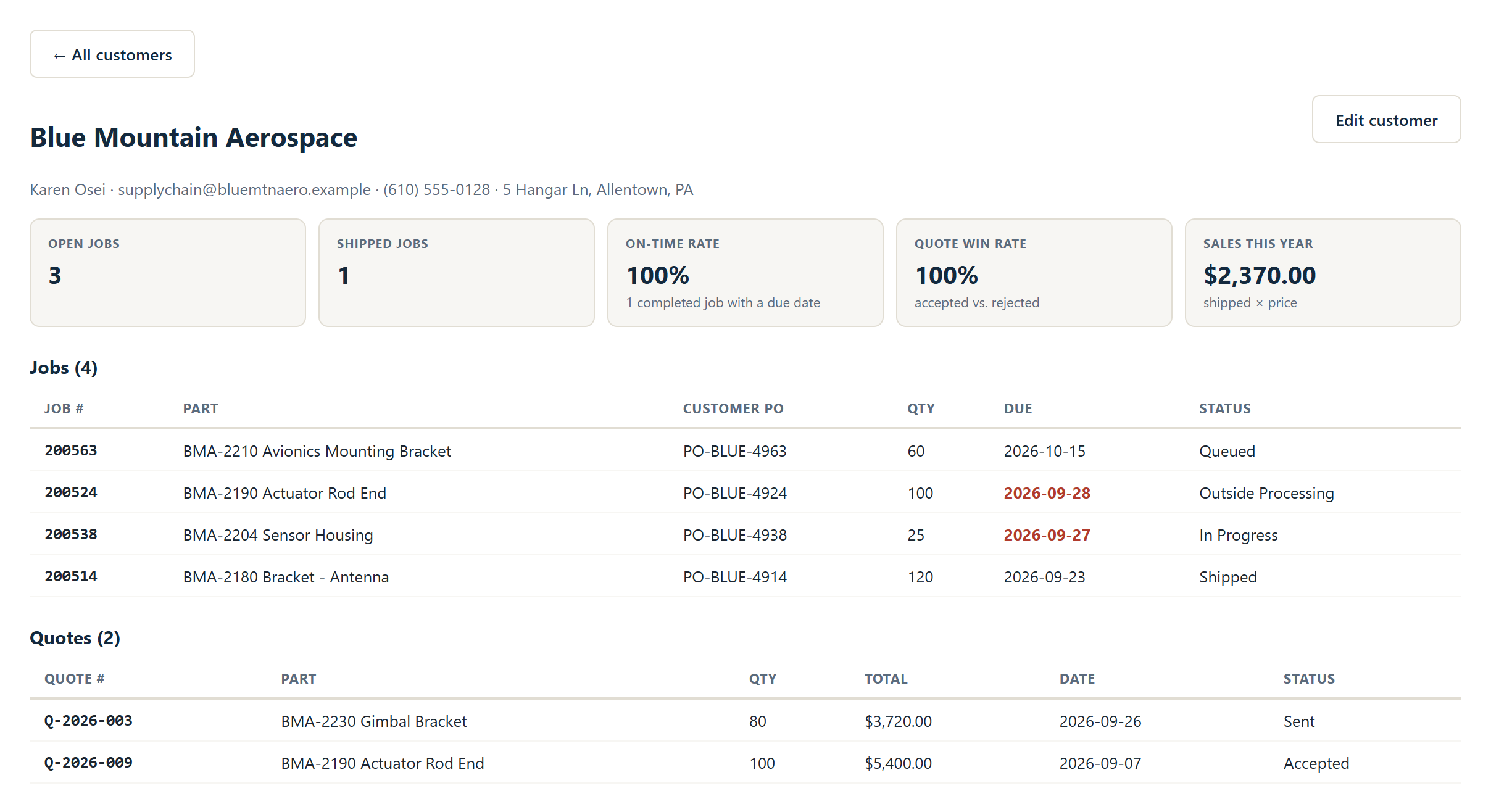1491x812 pixels.
Task: Click the DATE column header
Action: click(1078, 679)
